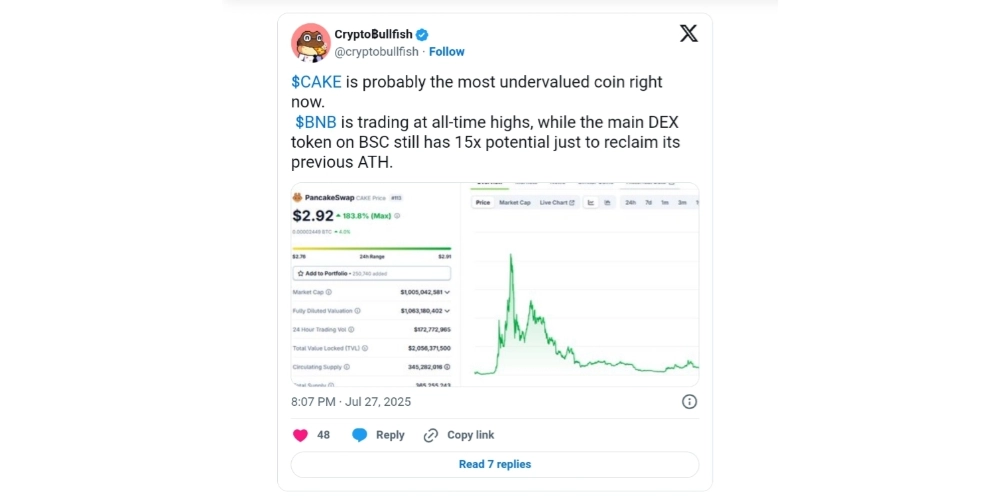This screenshot has height=500, width=1000.
Task: Open the tweet info circle icon
Action: point(689,401)
